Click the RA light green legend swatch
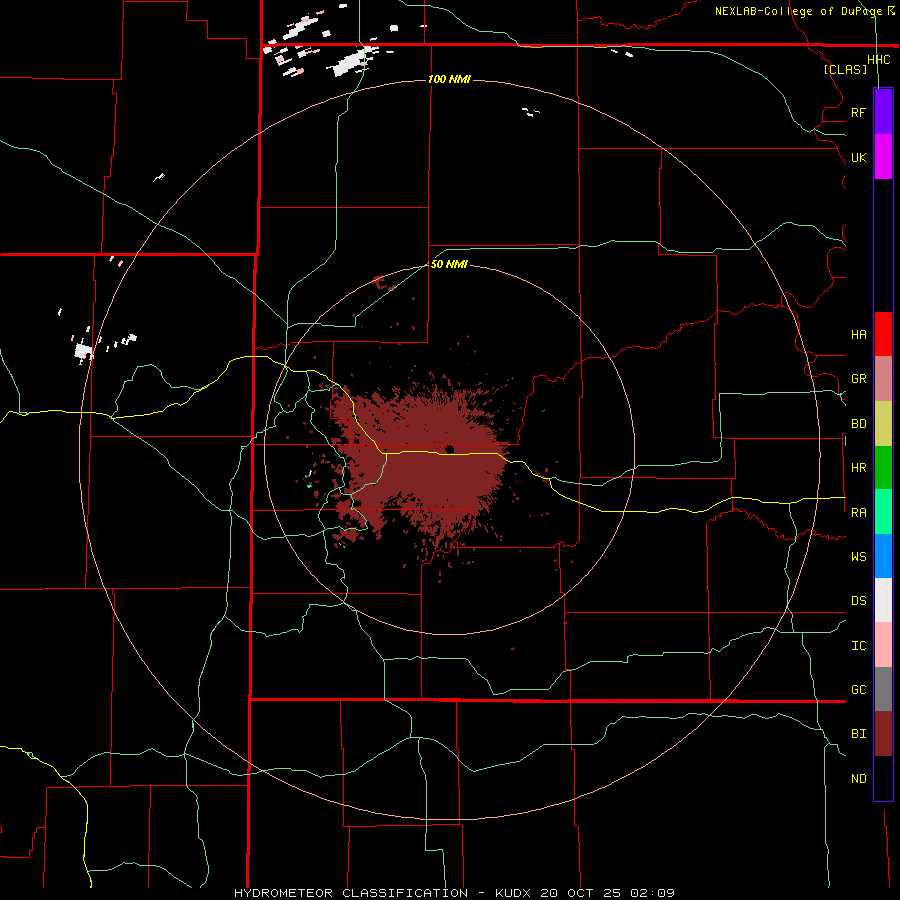The width and height of the screenshot is (900, 900). [883, 512]
